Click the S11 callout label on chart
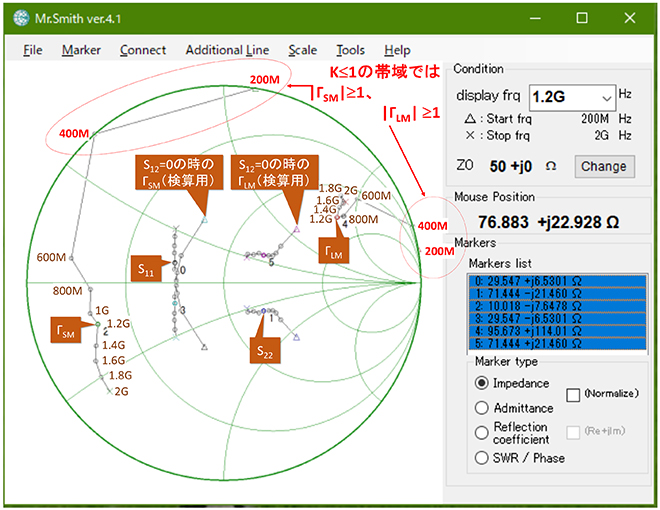The width and height of the screenshot is (660, 510). pyautogui.click(x=146, y=268)
